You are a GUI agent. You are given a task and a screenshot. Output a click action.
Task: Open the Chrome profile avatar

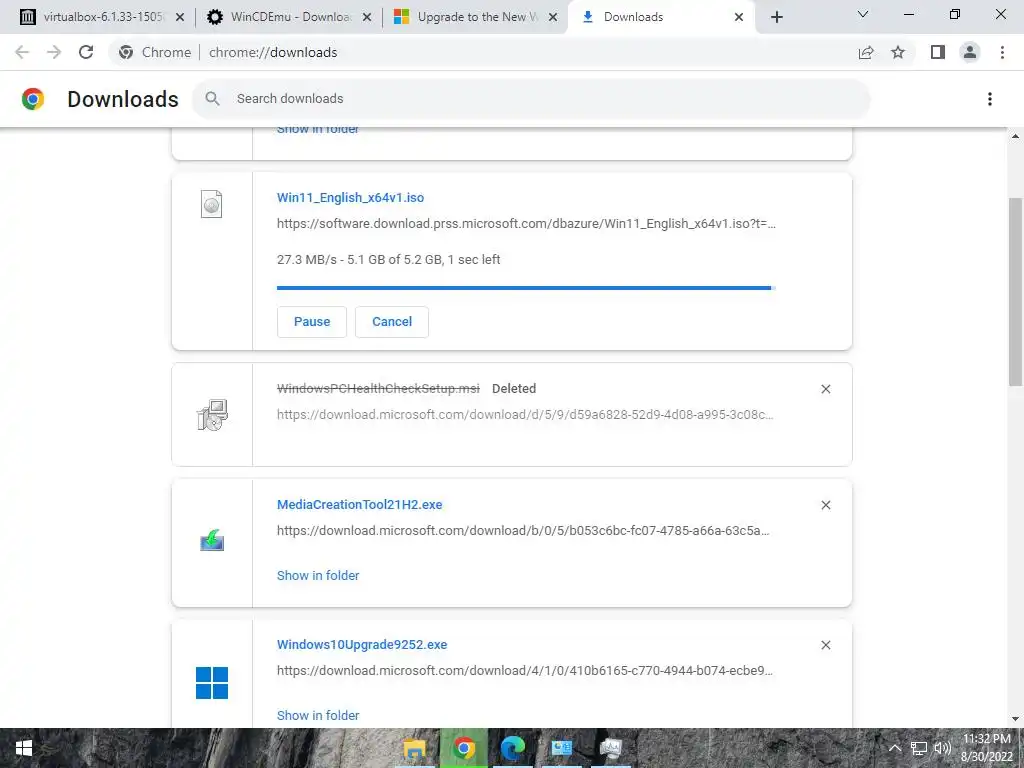(x=970, y=52)
